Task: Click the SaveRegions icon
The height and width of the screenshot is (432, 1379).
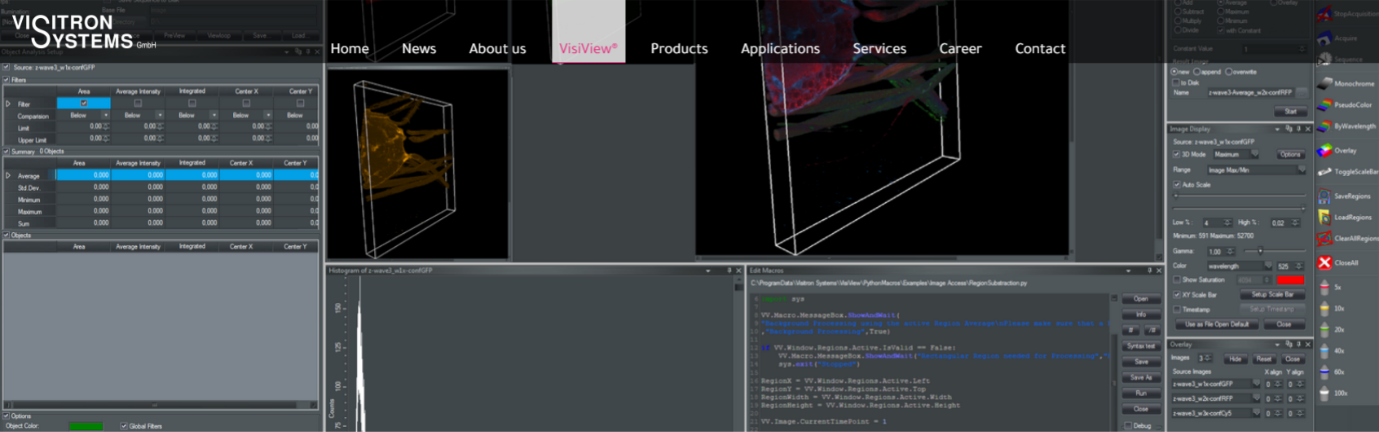Action: click(1324, 196)
